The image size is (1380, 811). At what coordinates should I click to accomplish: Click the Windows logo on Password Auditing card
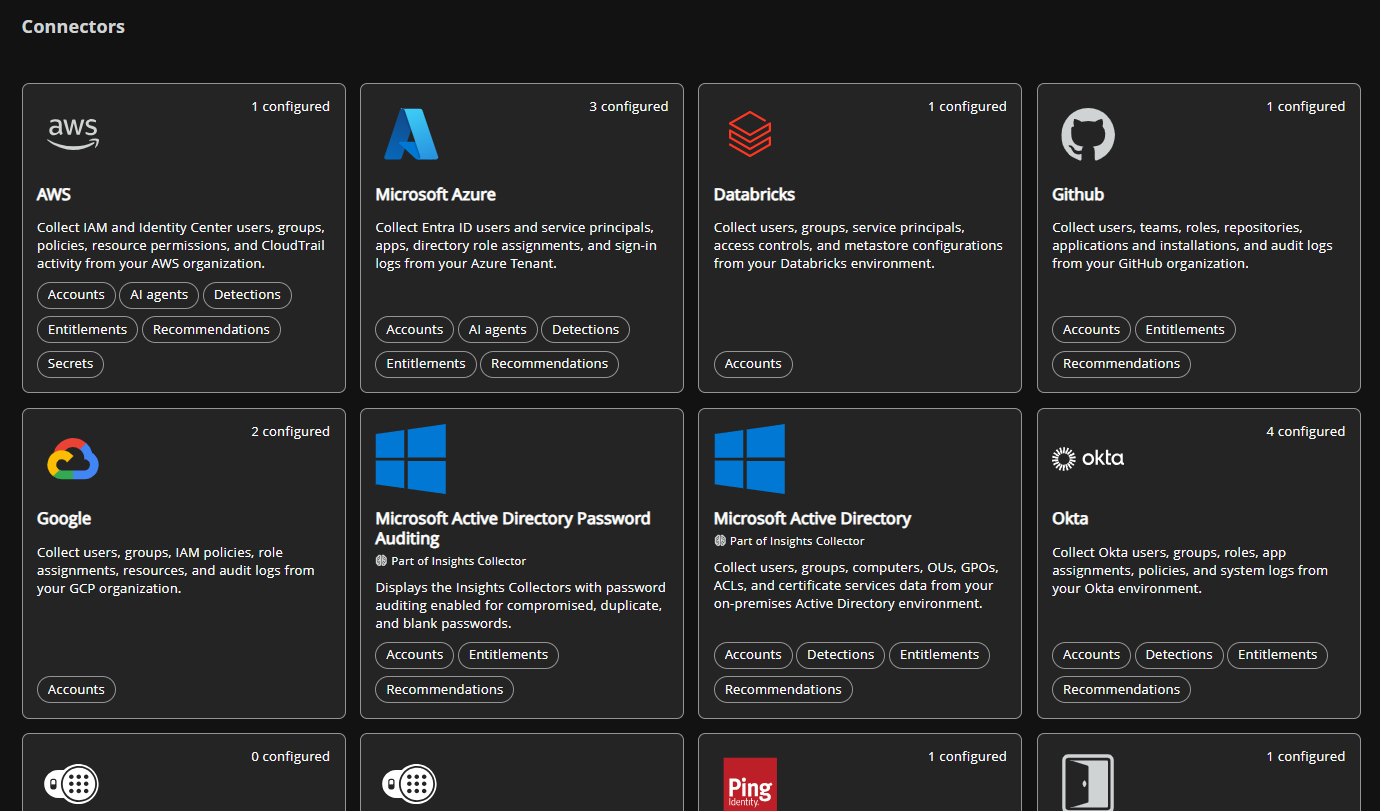(411, 459)
